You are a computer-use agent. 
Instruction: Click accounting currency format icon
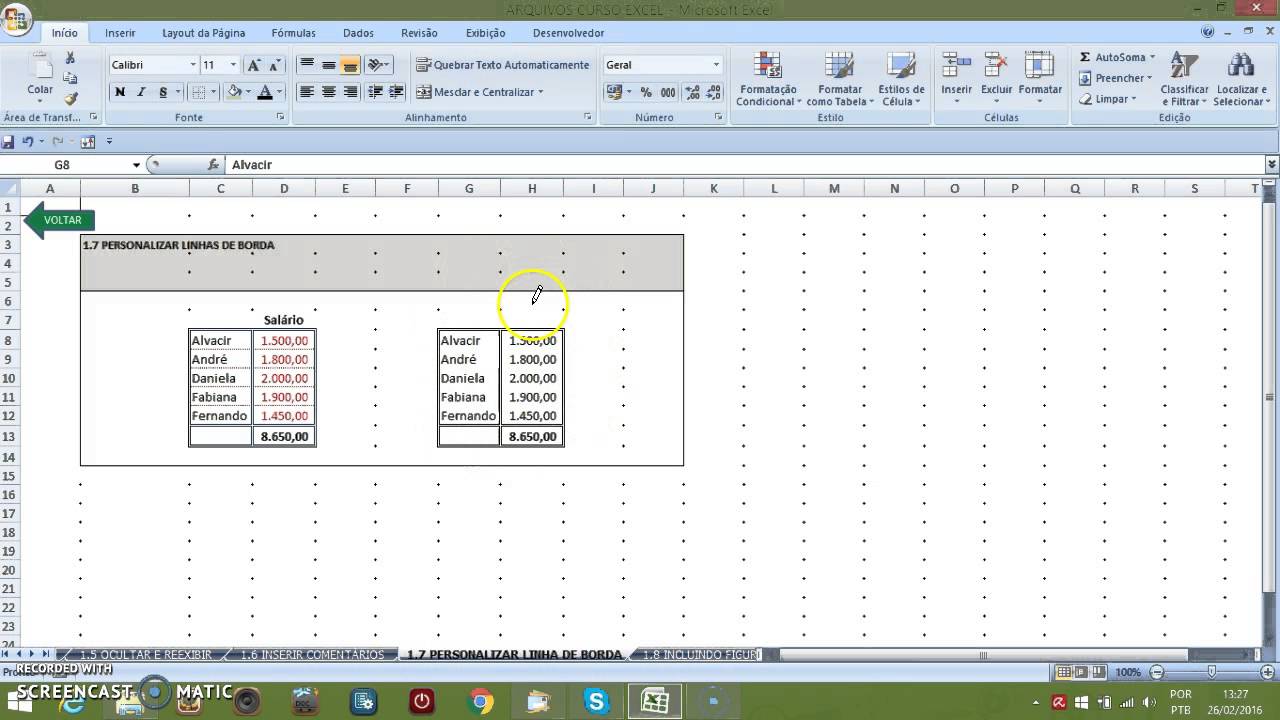616,92
